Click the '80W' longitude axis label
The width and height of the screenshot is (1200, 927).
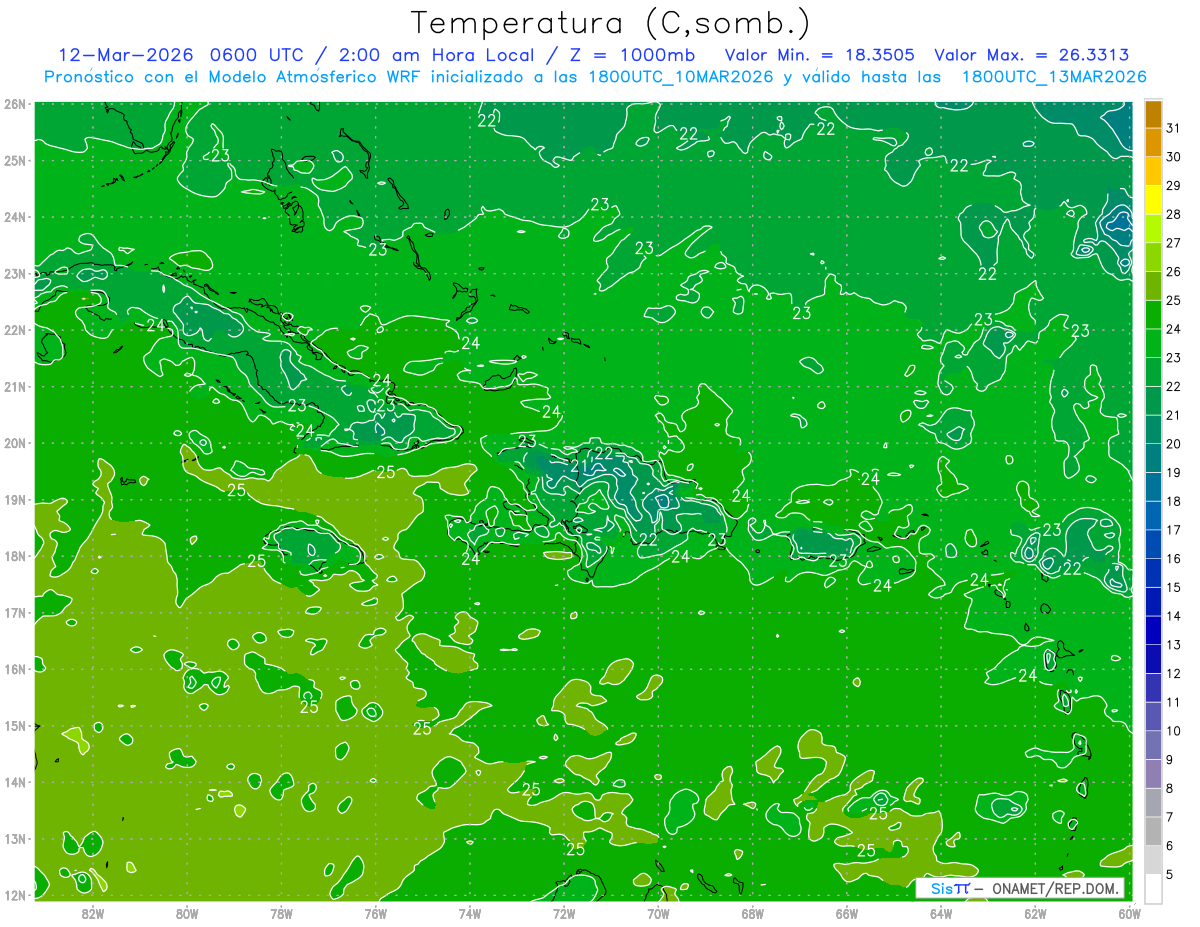pyautogui.click(x=187, y=913)
